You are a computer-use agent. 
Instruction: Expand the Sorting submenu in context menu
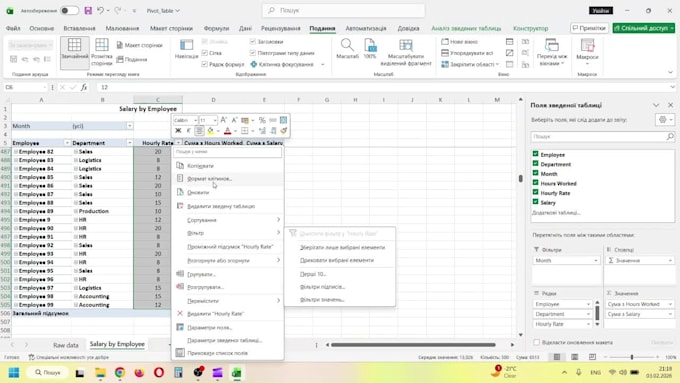point(228,220)
